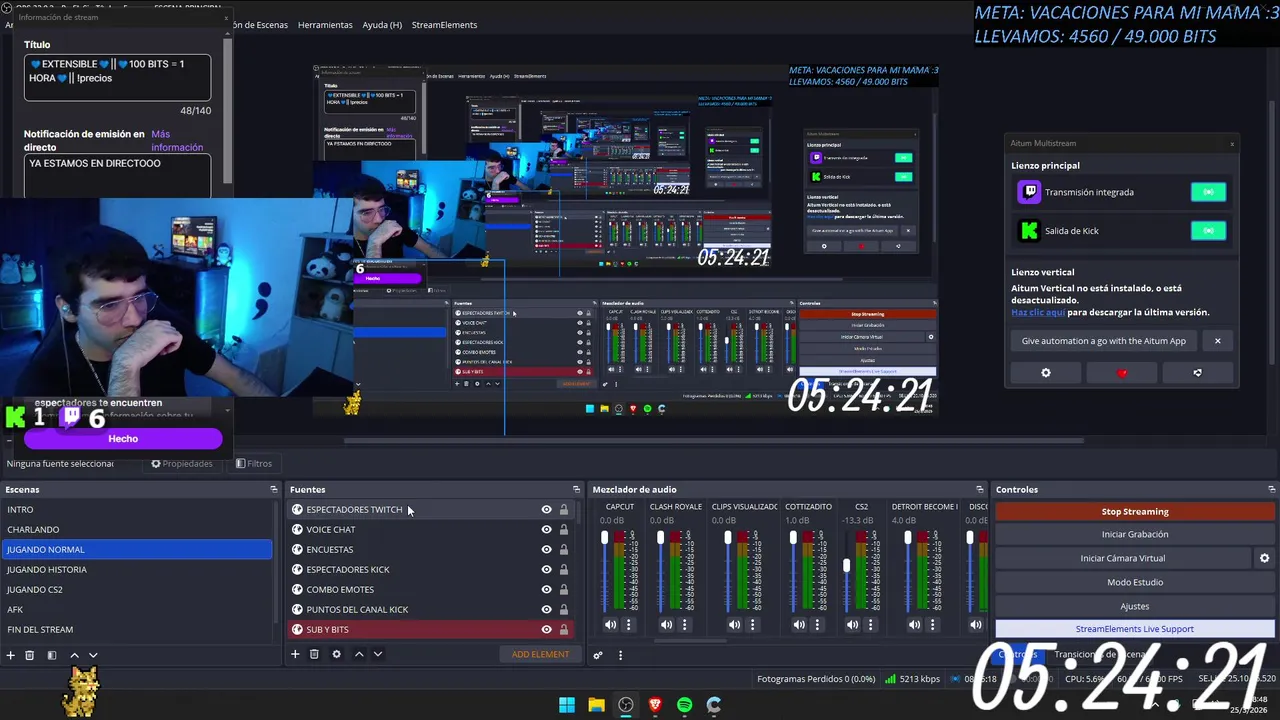
Task: Toggle Transmisión integrada output in Aitum
Action: click(x=1208, y=192)
